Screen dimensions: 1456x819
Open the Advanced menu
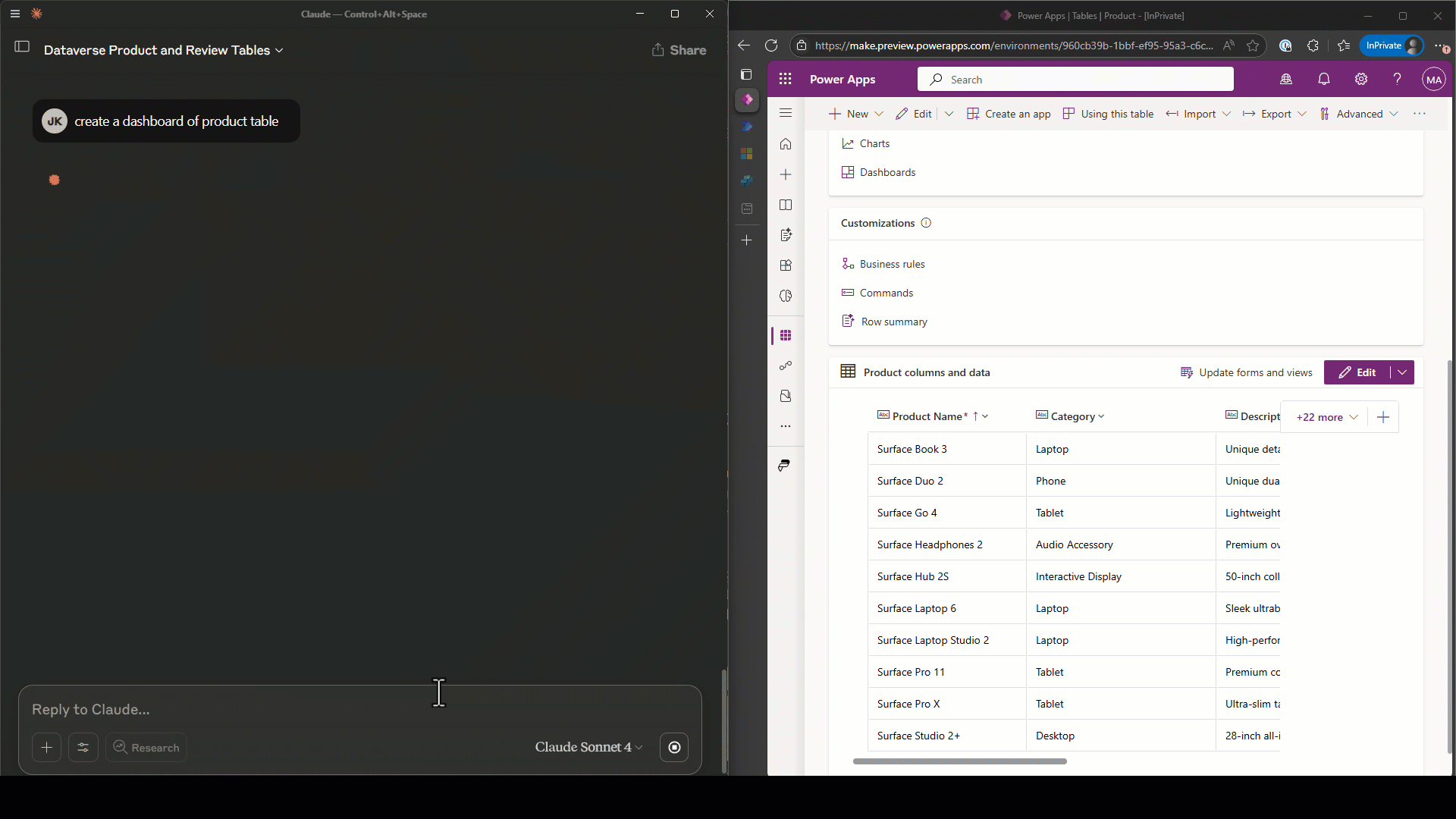coord(1359,114)
